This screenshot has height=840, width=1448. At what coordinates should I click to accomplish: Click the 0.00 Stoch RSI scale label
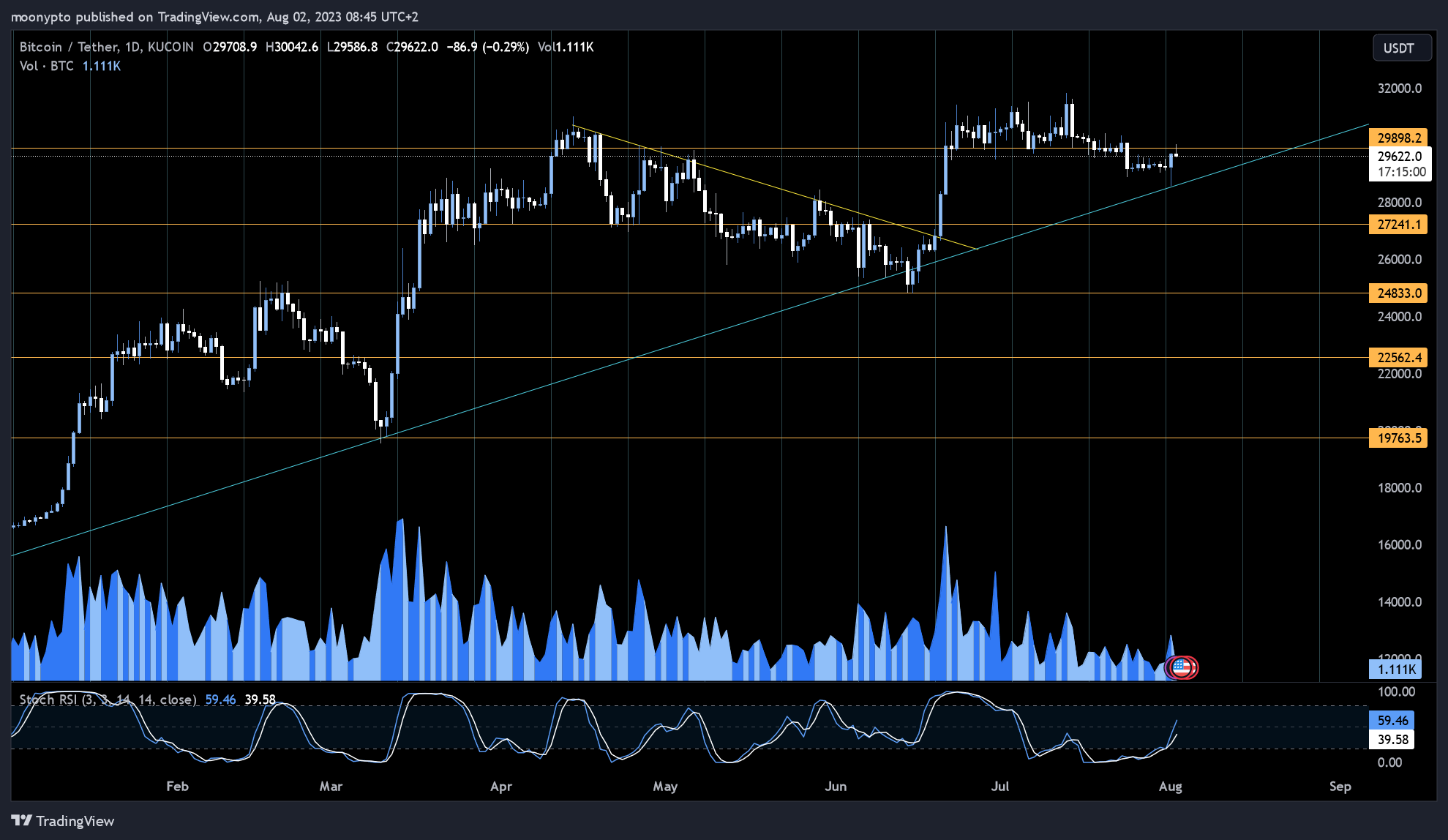[1389, 762]
